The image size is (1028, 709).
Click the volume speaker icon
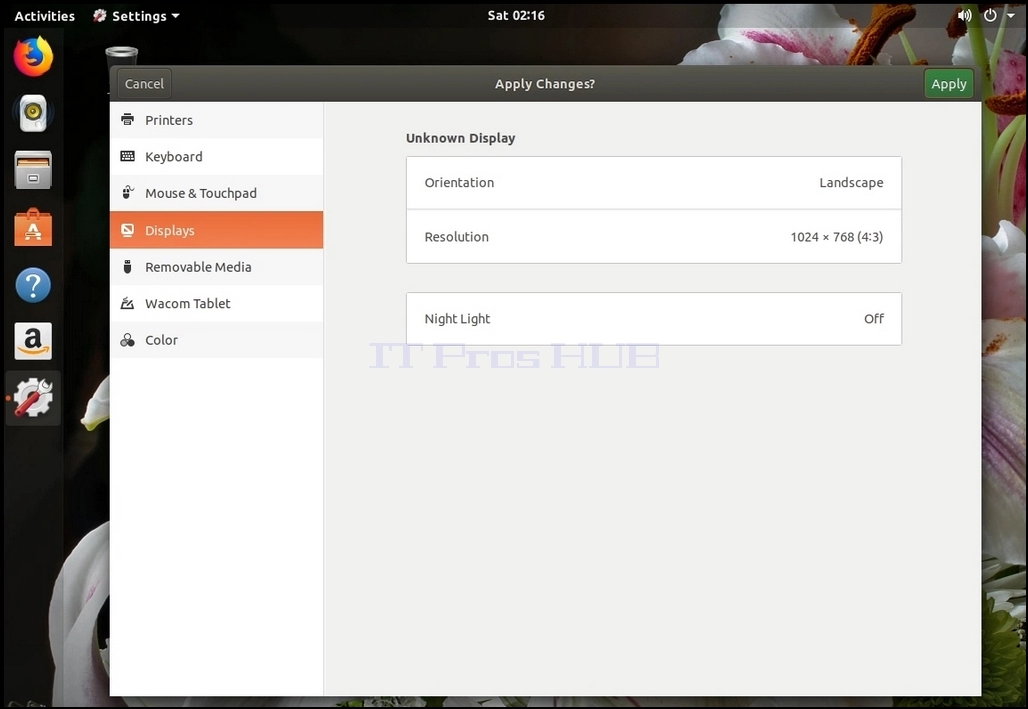click(964, 16)
